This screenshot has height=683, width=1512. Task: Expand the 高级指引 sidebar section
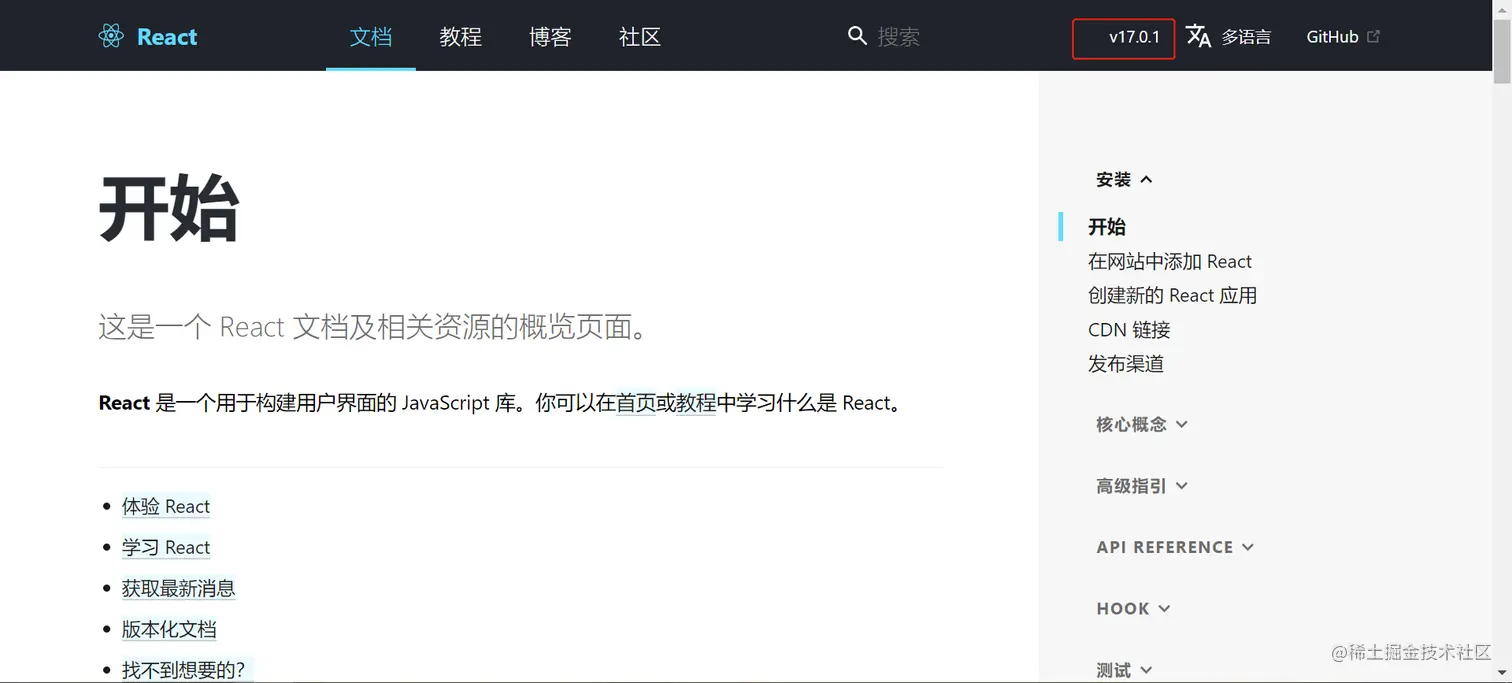1142,486
